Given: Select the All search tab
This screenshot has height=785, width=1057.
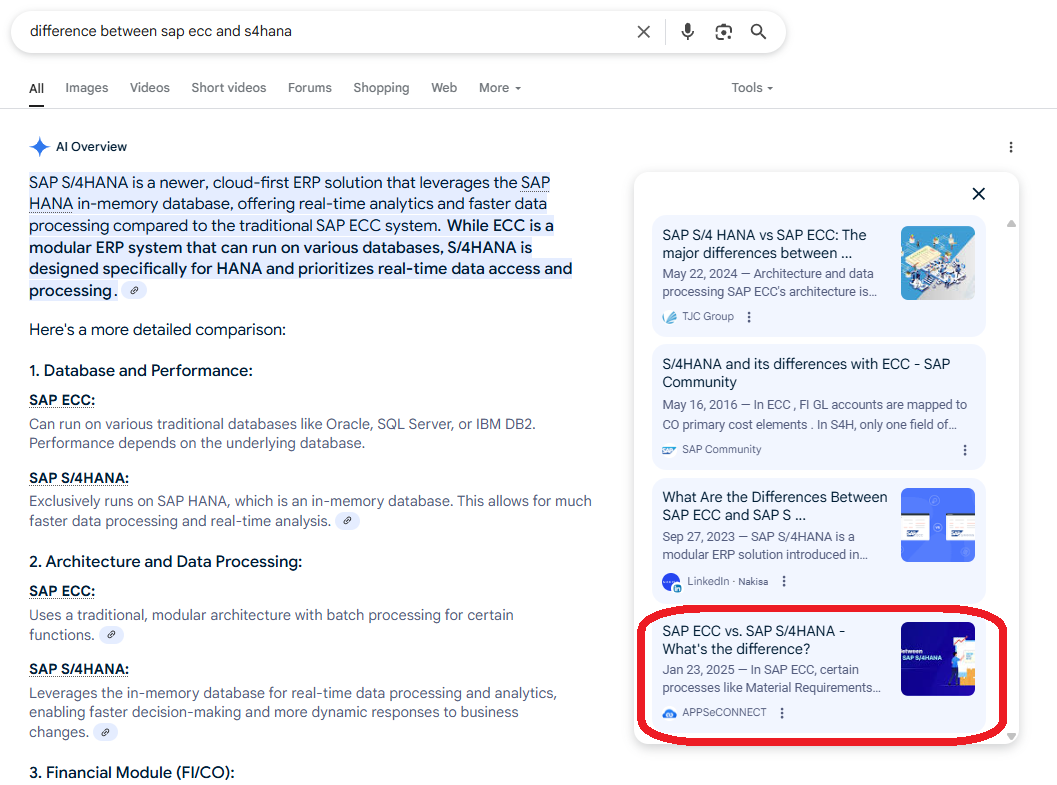Looking at the screenshot, I should coord(36,88).
